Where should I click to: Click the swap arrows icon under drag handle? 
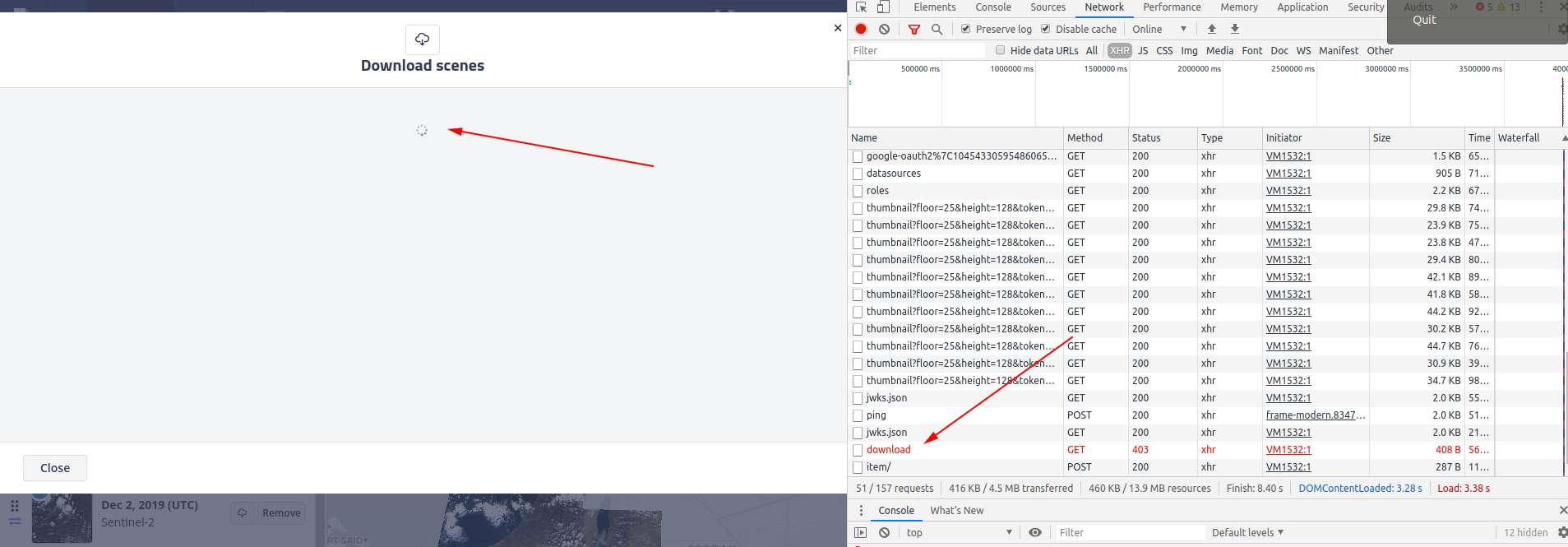point(15,521)
